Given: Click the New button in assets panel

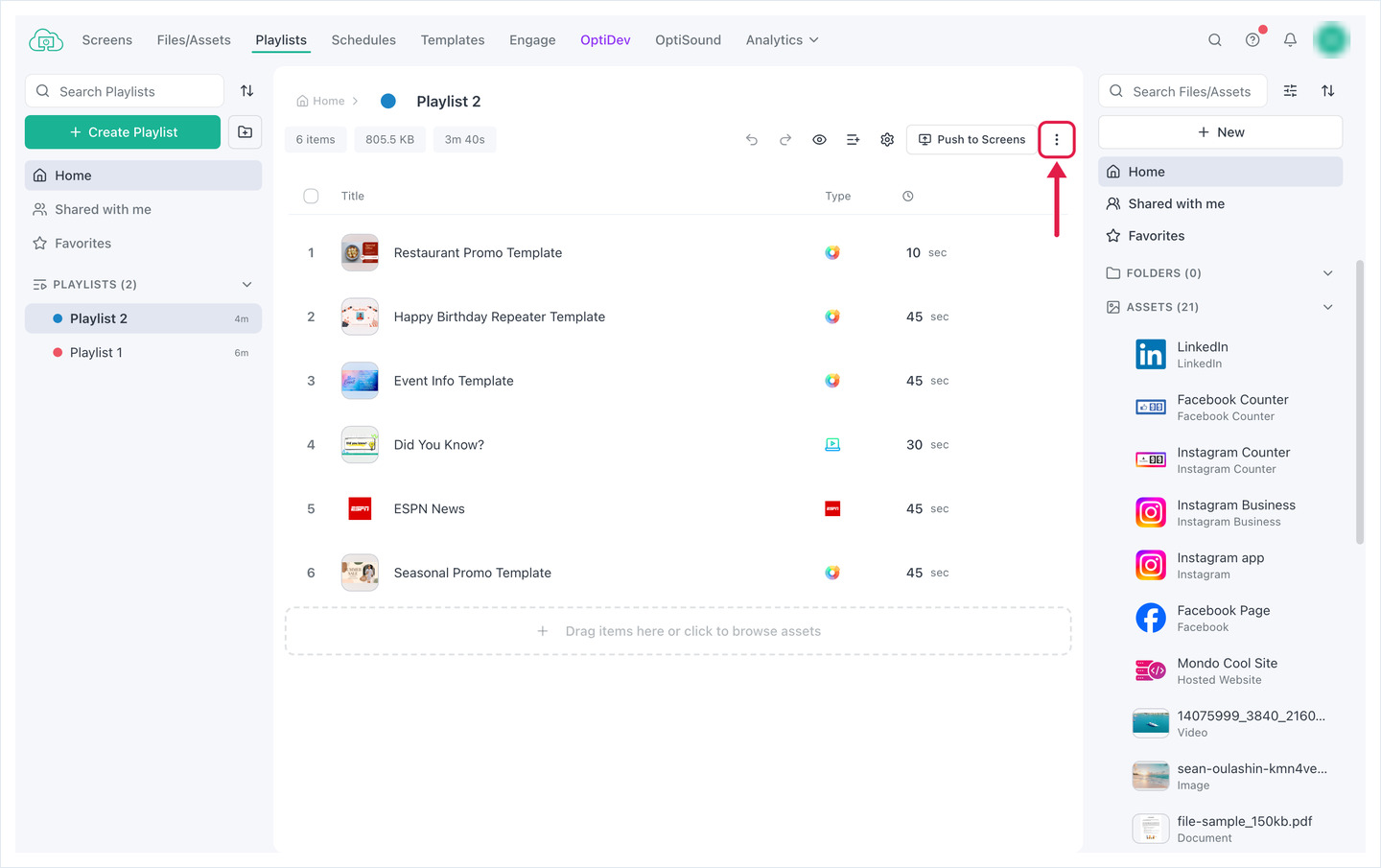Looking at the screenshot, I should (1220, 132).
